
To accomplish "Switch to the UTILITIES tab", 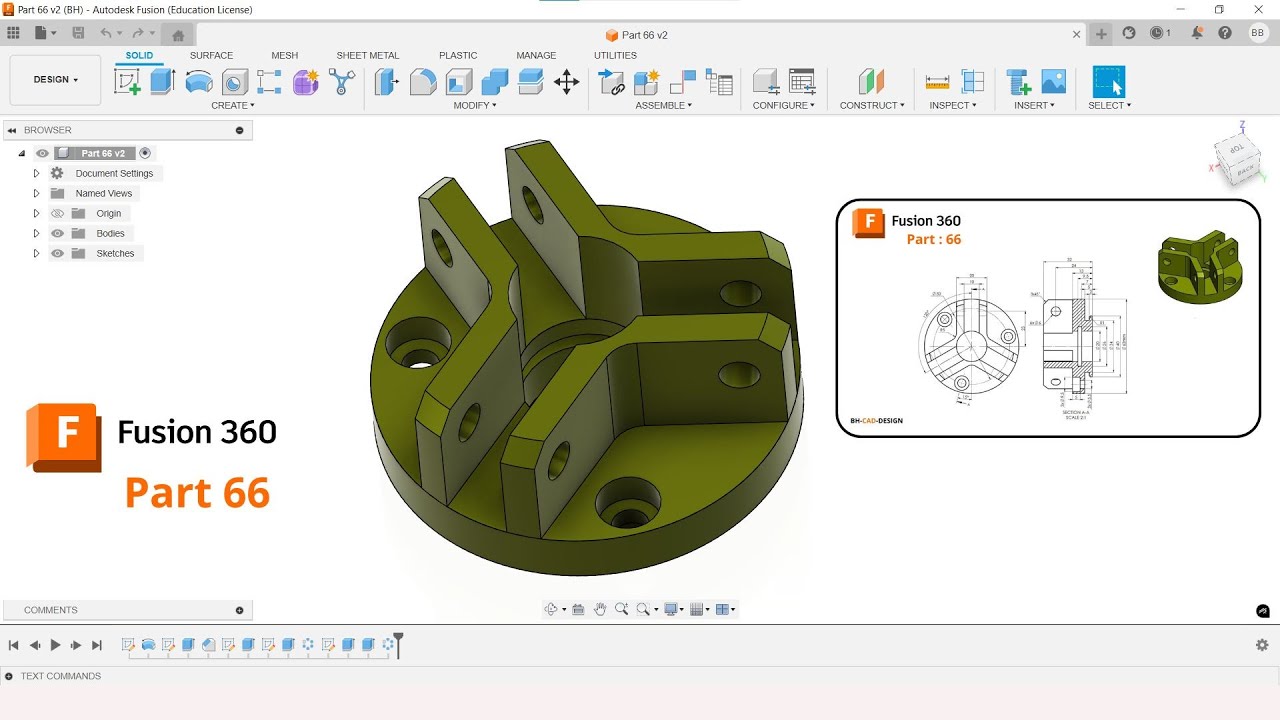I will (615, 56).
